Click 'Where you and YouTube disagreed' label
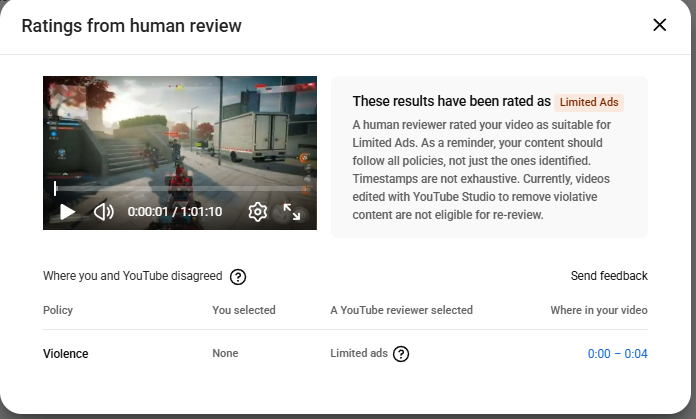The image size is (696, 419). coord(132,276)
